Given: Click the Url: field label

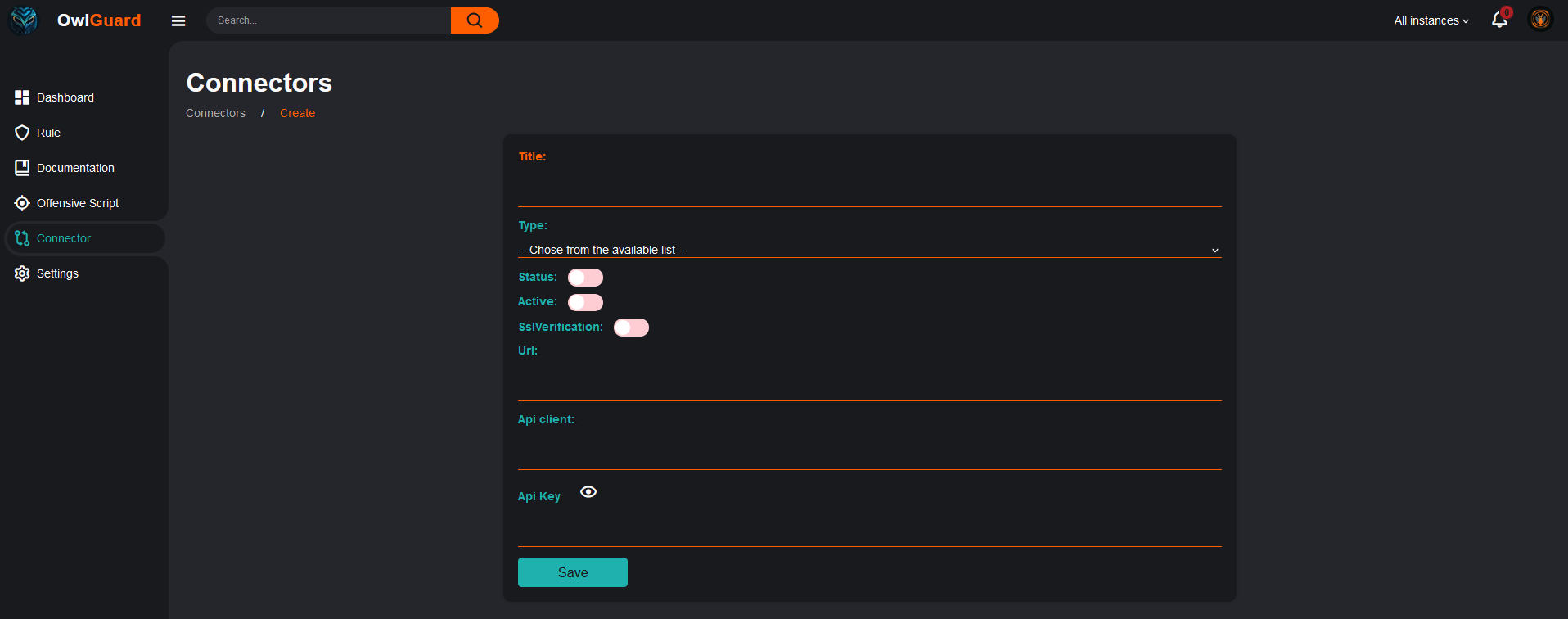Looking at the screenshot, I should click(x=528, y=350).
